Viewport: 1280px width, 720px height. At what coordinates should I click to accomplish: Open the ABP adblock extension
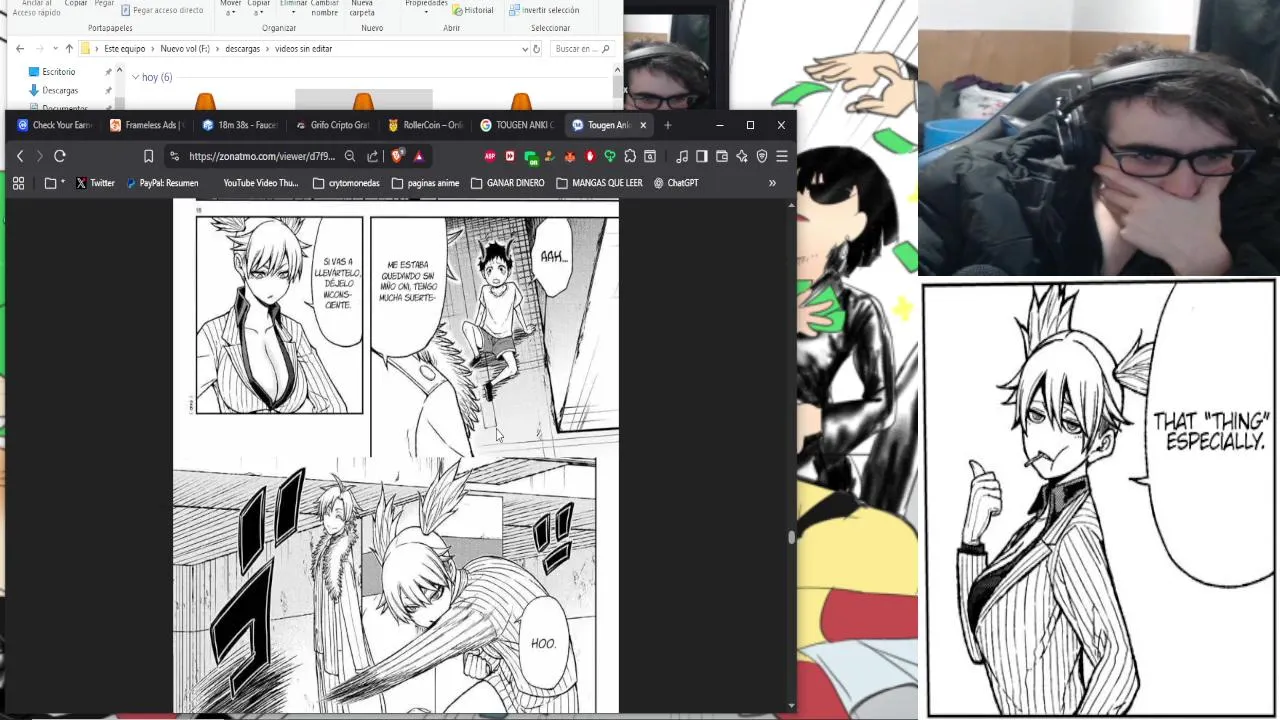click(490, 156)
